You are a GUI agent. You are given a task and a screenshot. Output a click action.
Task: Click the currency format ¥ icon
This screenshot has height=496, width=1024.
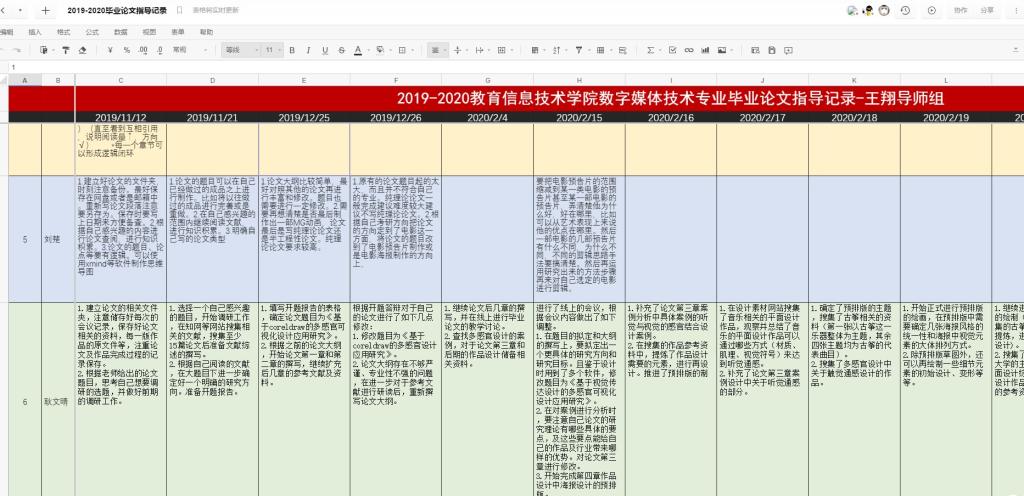point(111,49)
